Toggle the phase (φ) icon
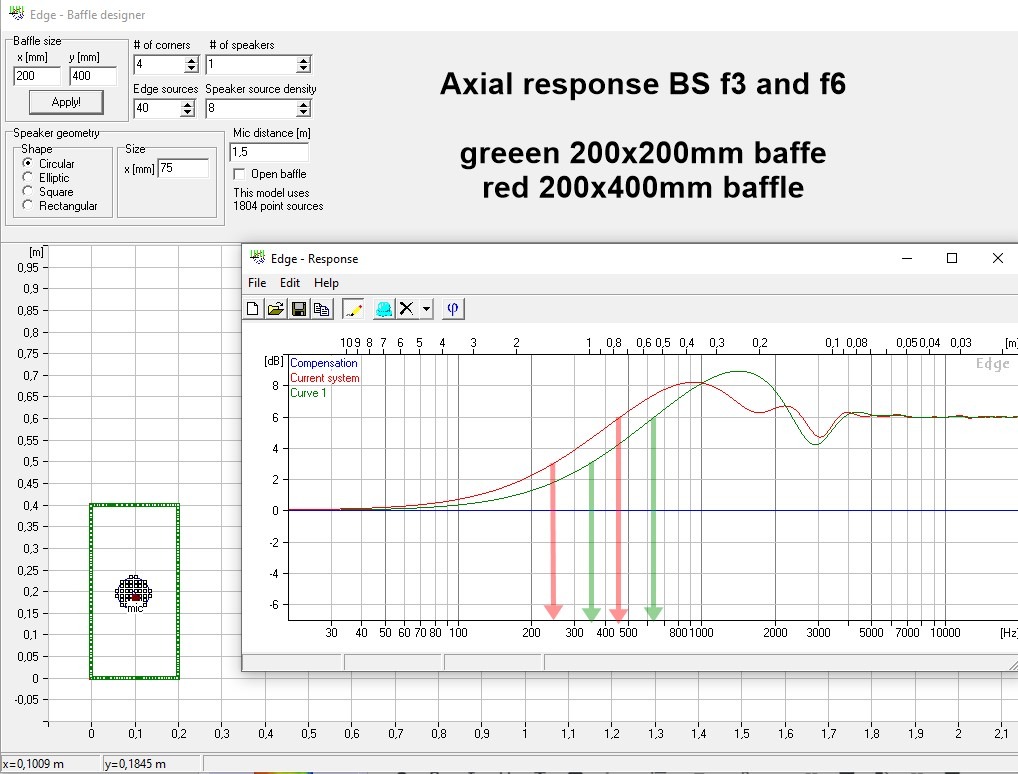This screenshot has width=1018, height=774. coord(453,309)
